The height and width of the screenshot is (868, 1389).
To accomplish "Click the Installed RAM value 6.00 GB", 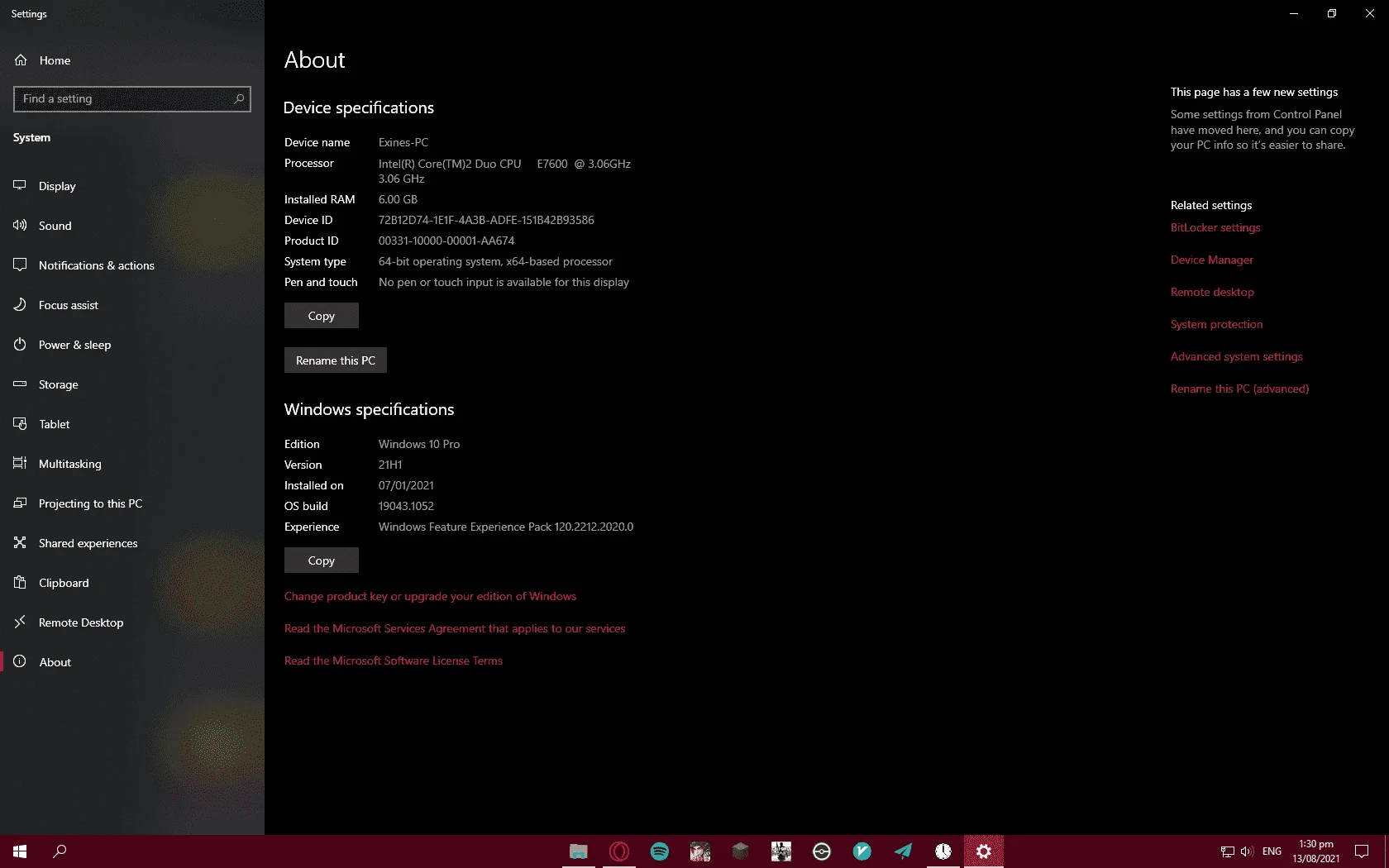I will tap(398, 199).
